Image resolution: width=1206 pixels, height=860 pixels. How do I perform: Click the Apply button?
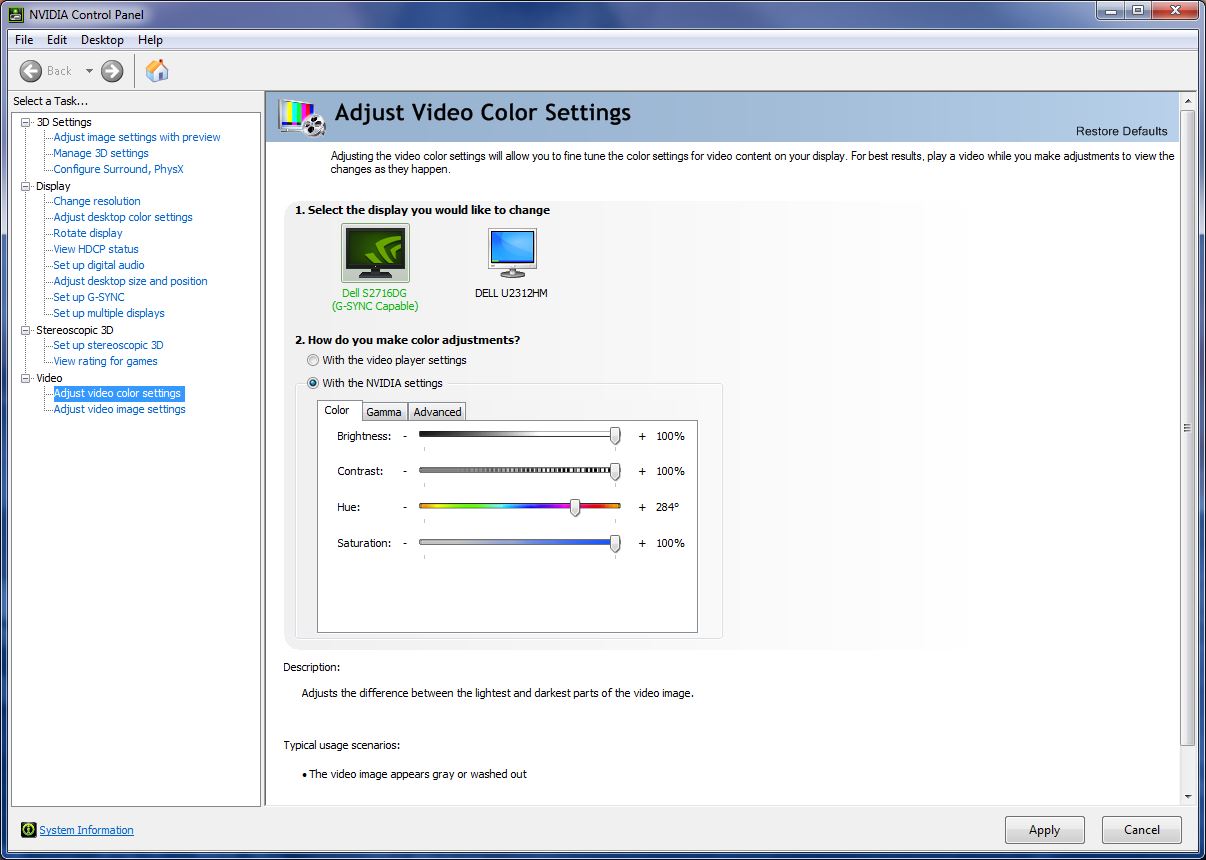pyautogui.click(x=1044, y=830)
